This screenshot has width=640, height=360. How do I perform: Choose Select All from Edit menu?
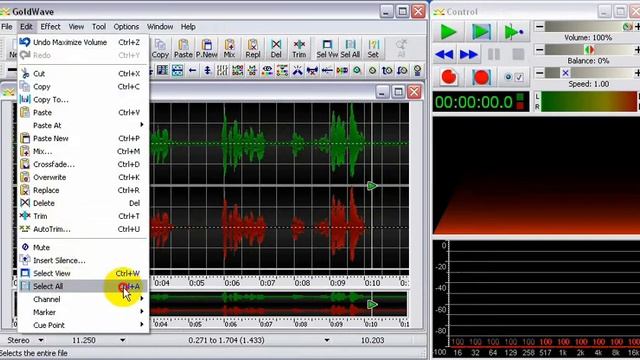83,287
